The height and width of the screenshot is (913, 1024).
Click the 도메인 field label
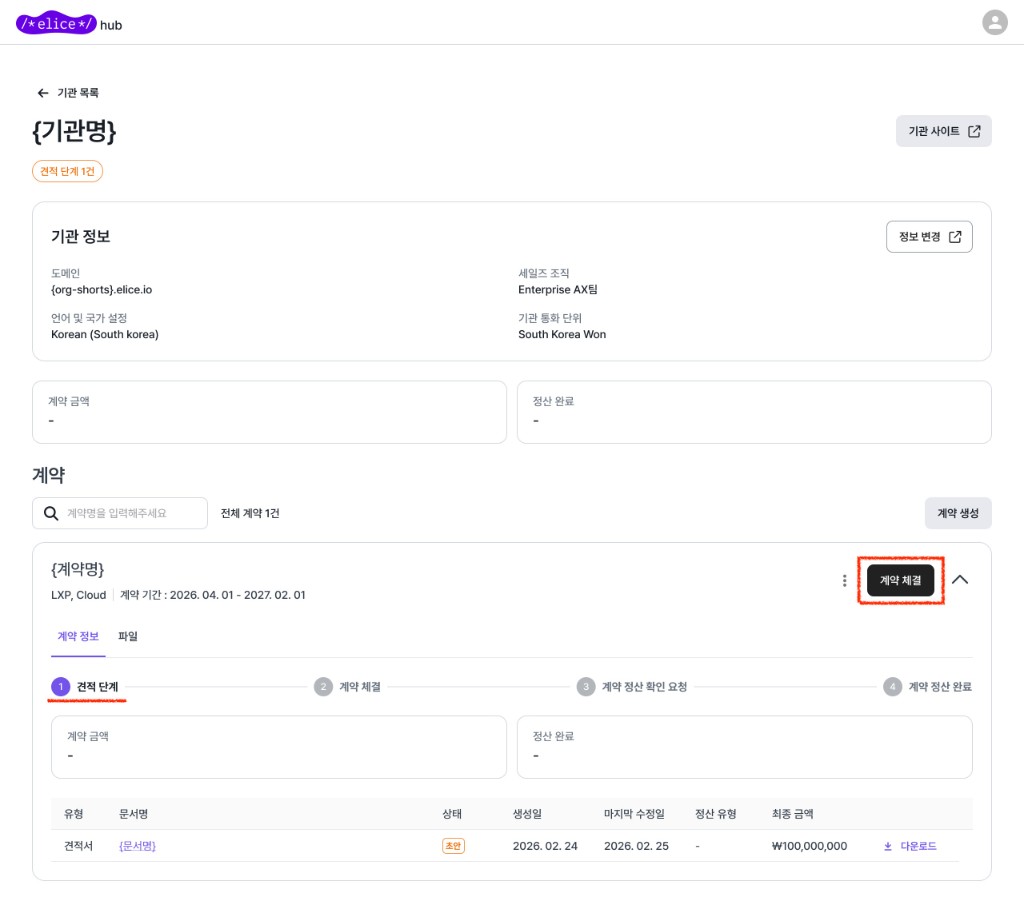(x=65, y=273)
